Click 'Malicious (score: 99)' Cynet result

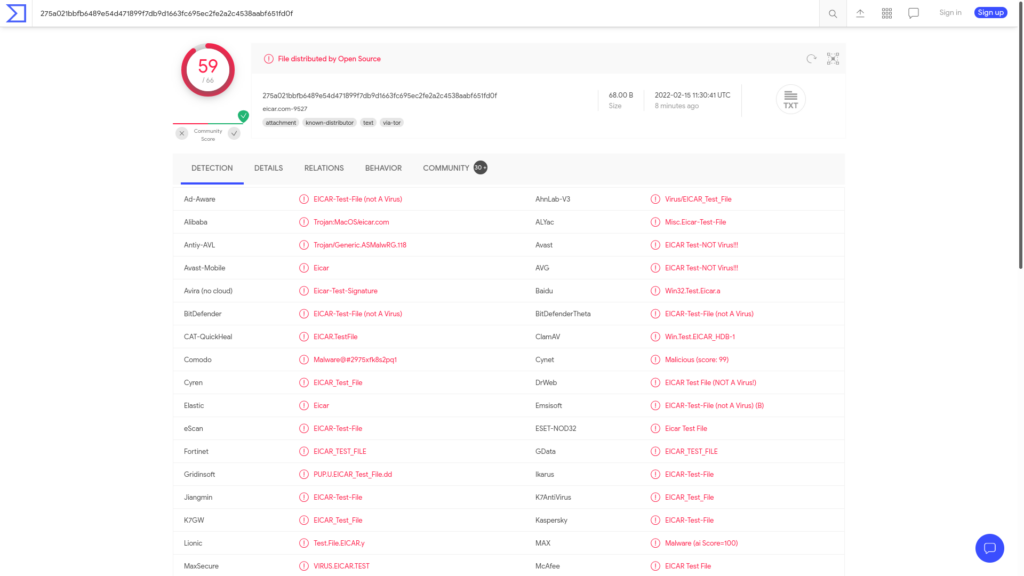(x=697, y=360)
